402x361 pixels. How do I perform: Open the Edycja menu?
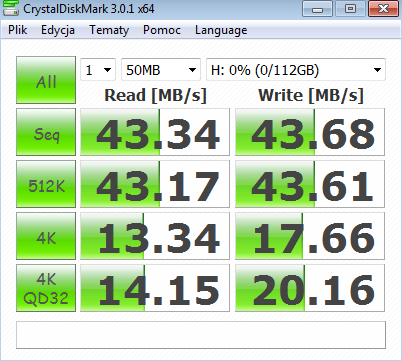tap(58, 30)
